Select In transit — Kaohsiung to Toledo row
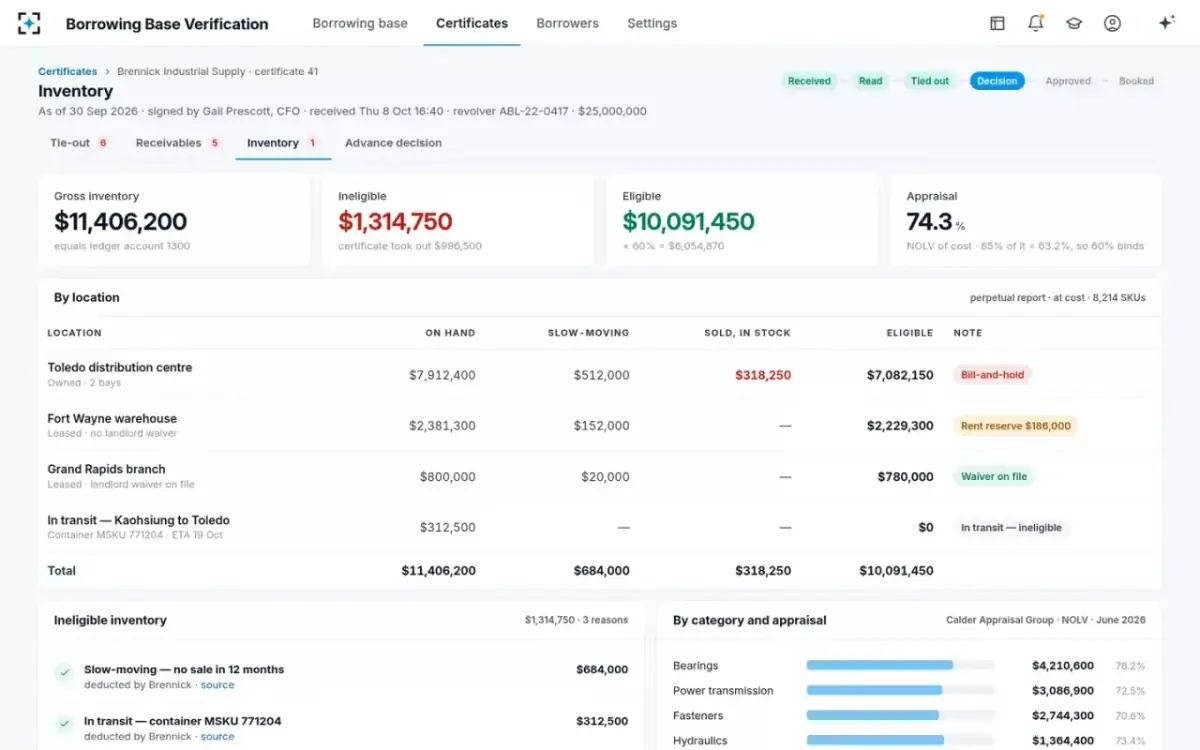This screenshot has height=750, width=1200. pyautogui.click(x=600, y=528)
